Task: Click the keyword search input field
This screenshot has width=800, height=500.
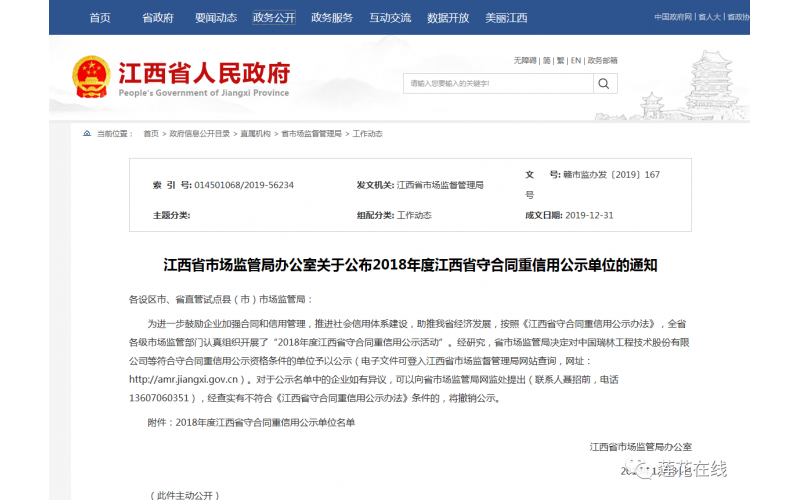Action: click(x=498, y=84)
